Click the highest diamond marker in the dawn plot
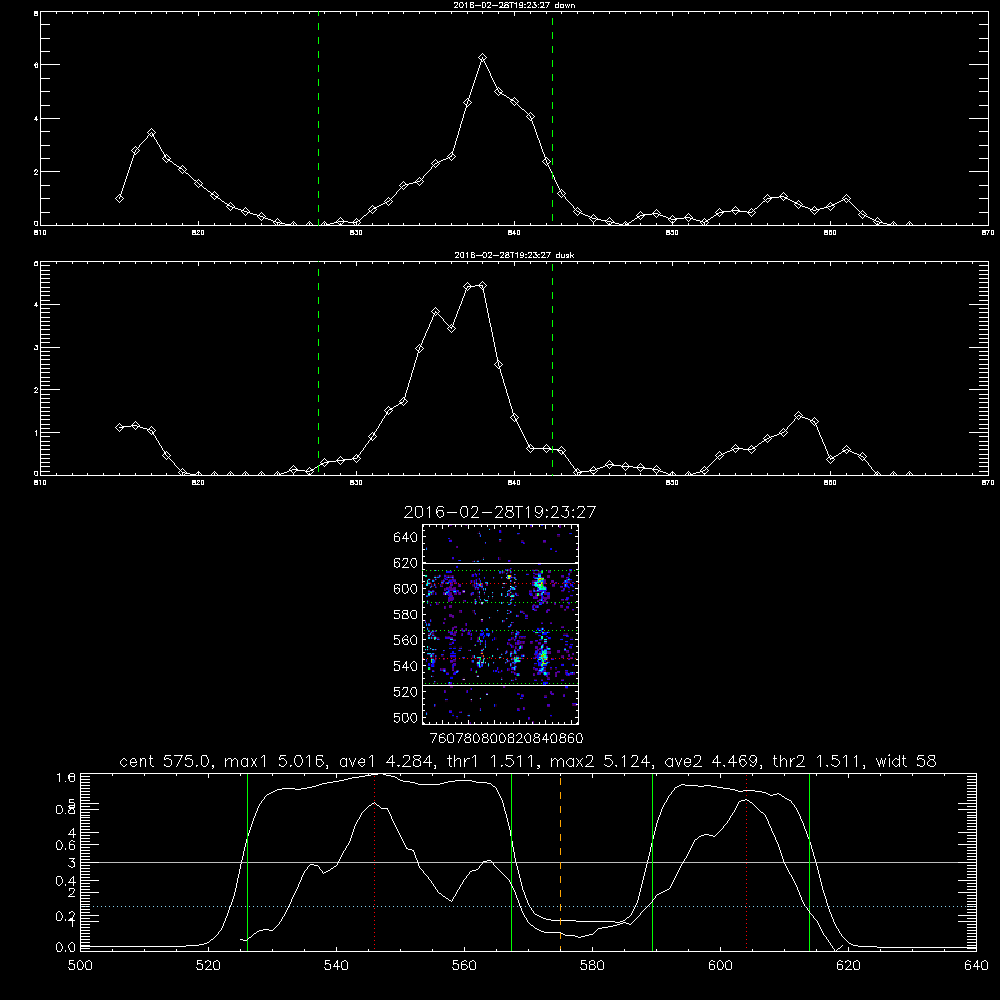This screenshot has height=1000, width=1000. tap(483, 57)
